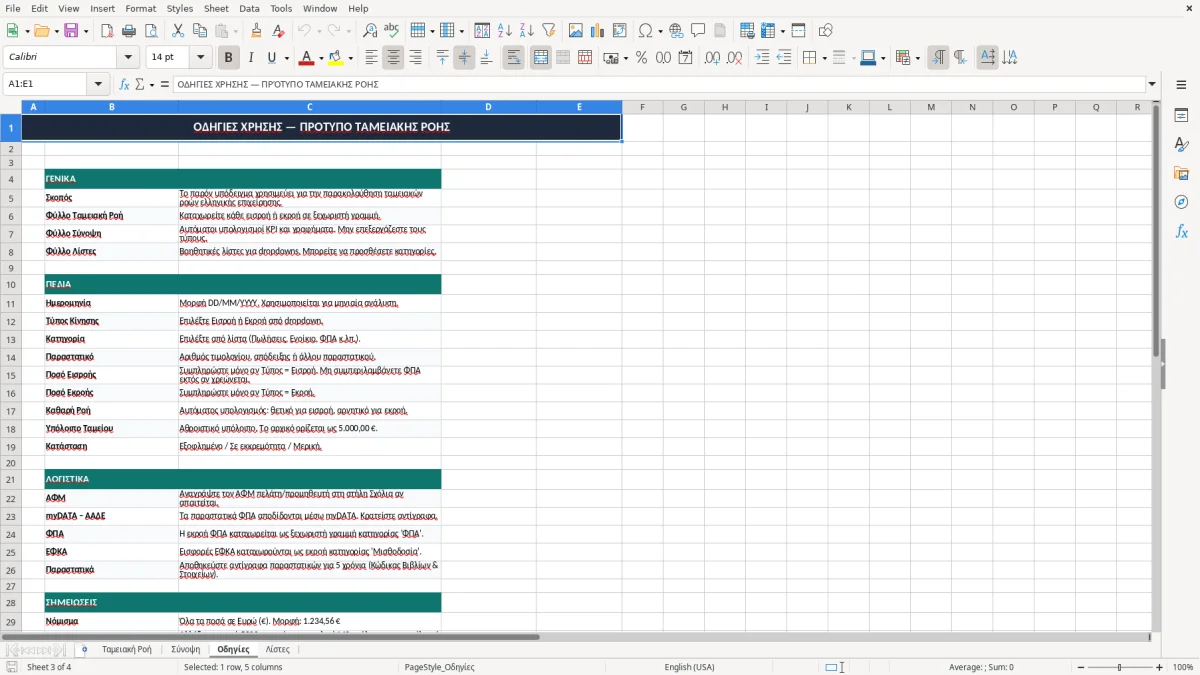1200x675 pixels.
Task: Copy selection using the Copy icon
Action: coord(199,31)
